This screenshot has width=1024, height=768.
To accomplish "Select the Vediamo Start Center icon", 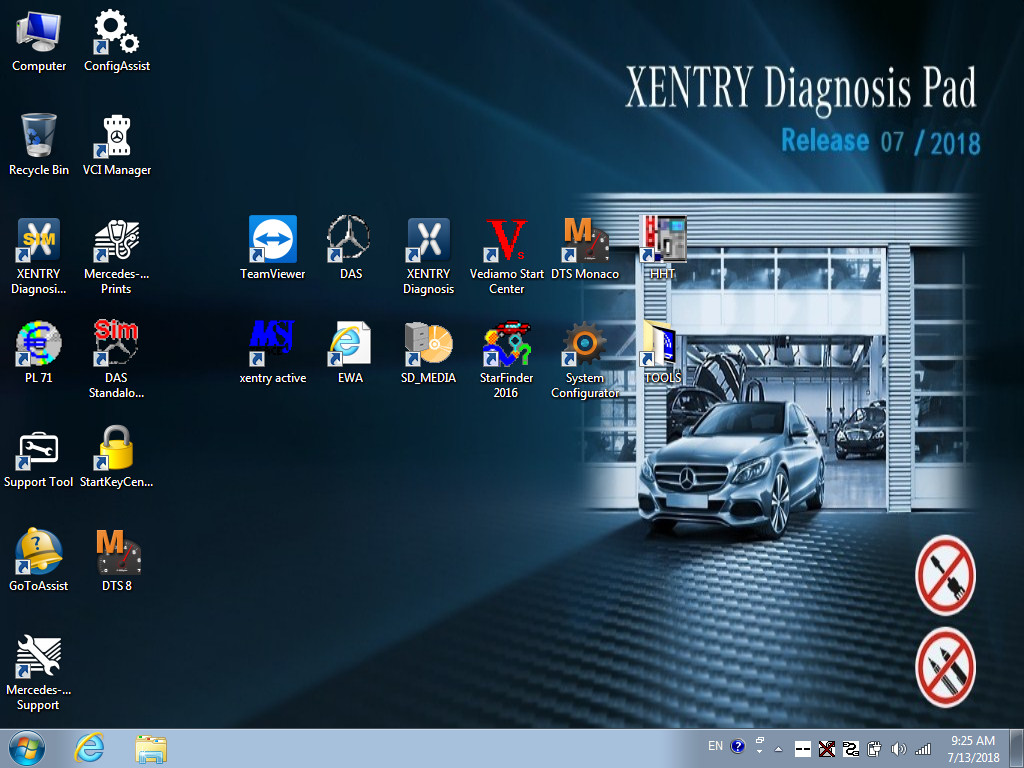I will point(506,240).
